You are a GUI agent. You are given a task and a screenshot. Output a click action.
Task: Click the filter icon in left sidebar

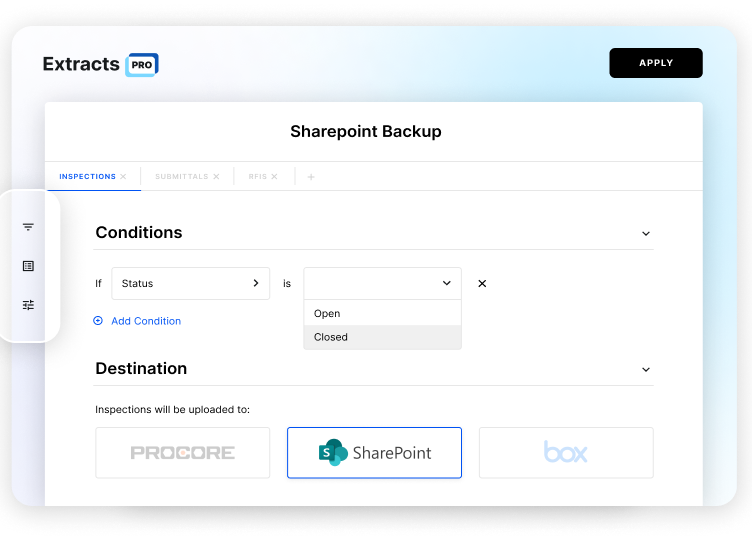coord(28,227)
